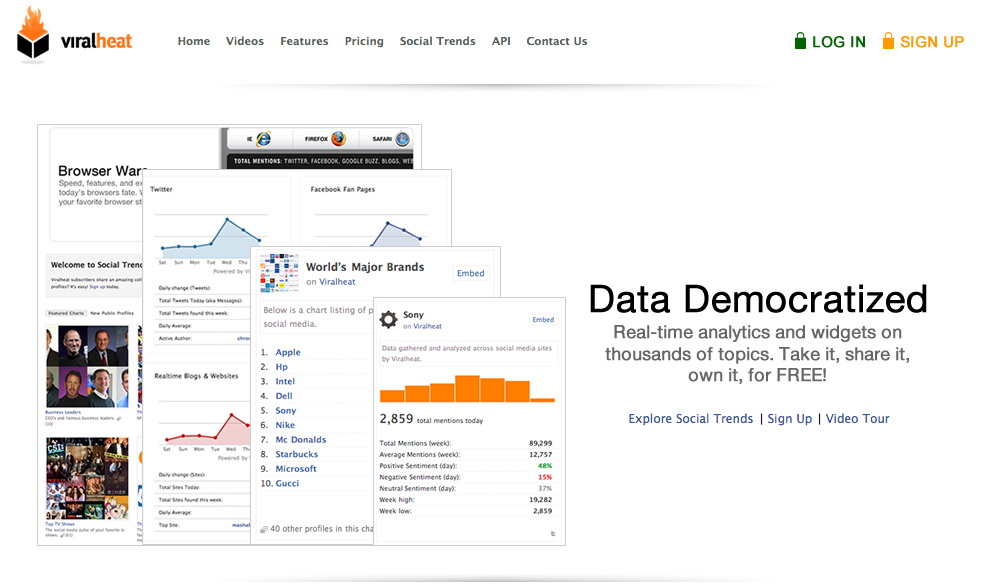The width and height of the screenshot is (984, 588).
Task: Open the Features menu item
Action: click(x=304, y=41)
